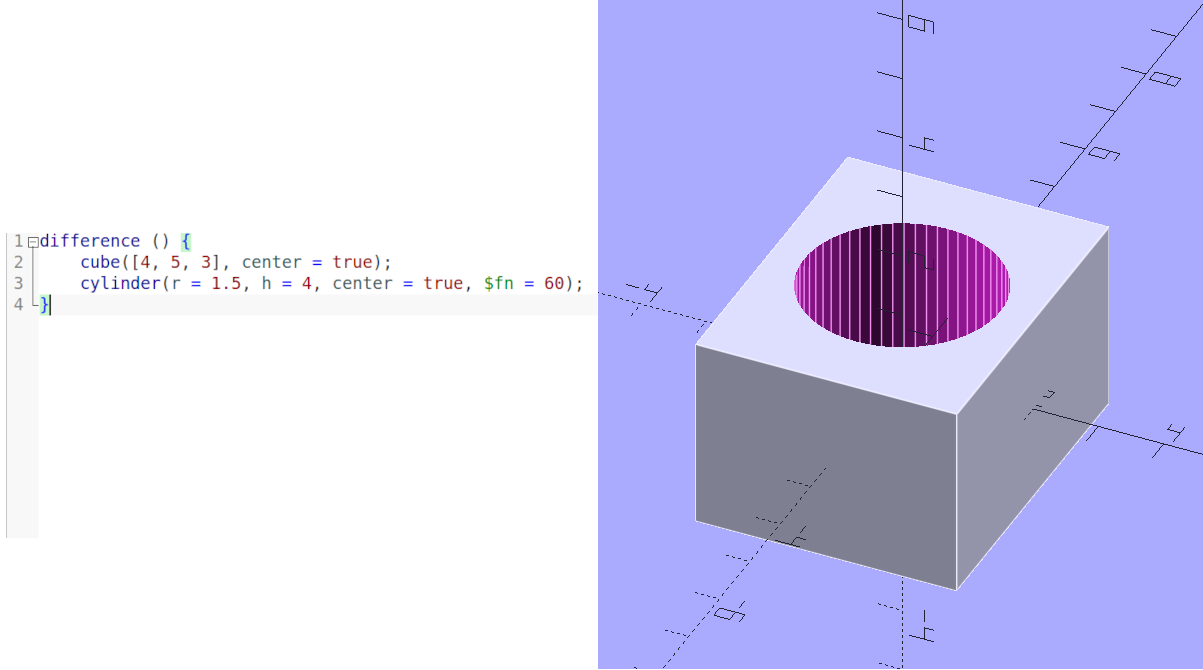Click the word true in cube line
The height and width of the screenshot is (670, 1203).
click(352, 262)
